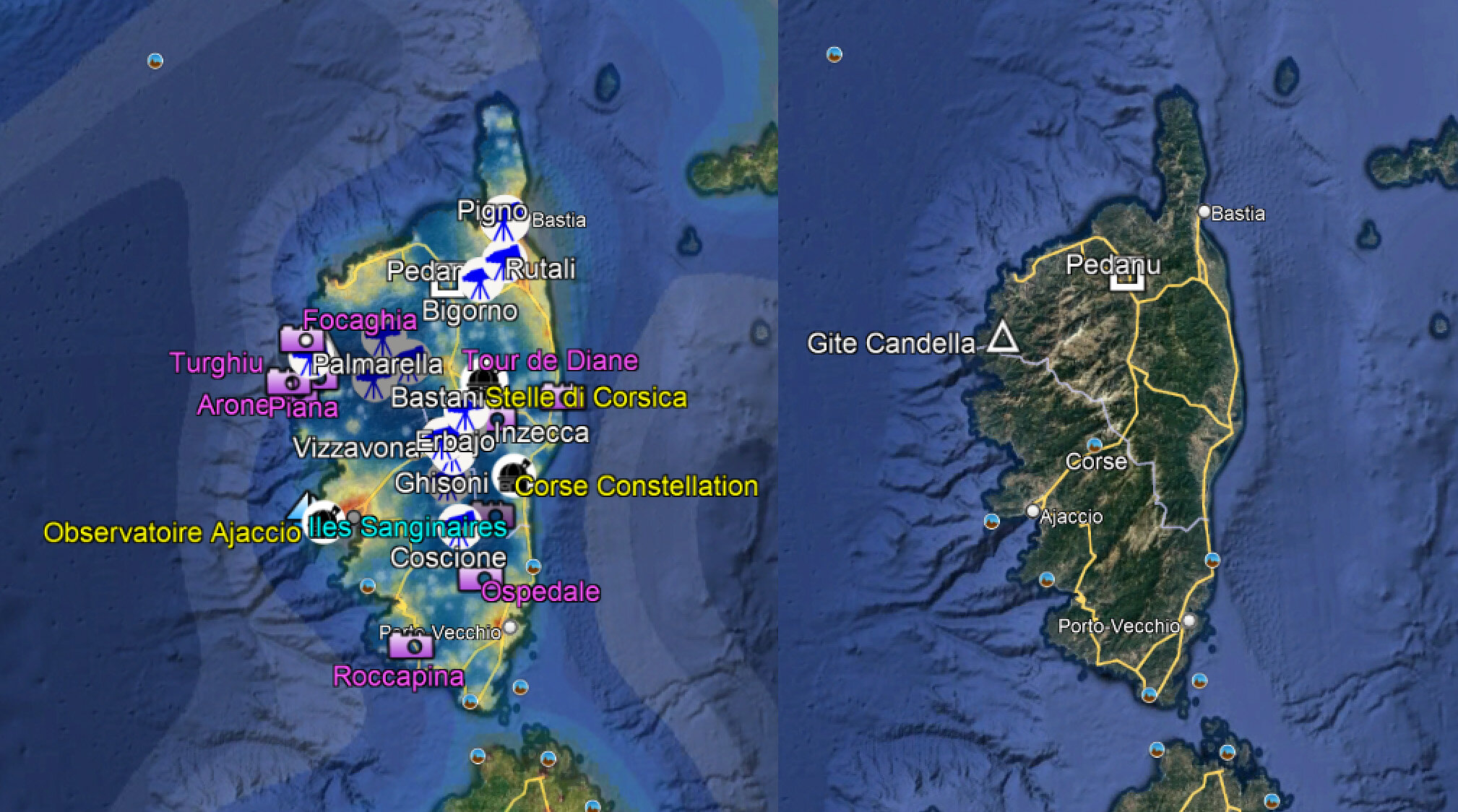
Task: Open photo marker above Corse label
Action: coord(1095,444)
